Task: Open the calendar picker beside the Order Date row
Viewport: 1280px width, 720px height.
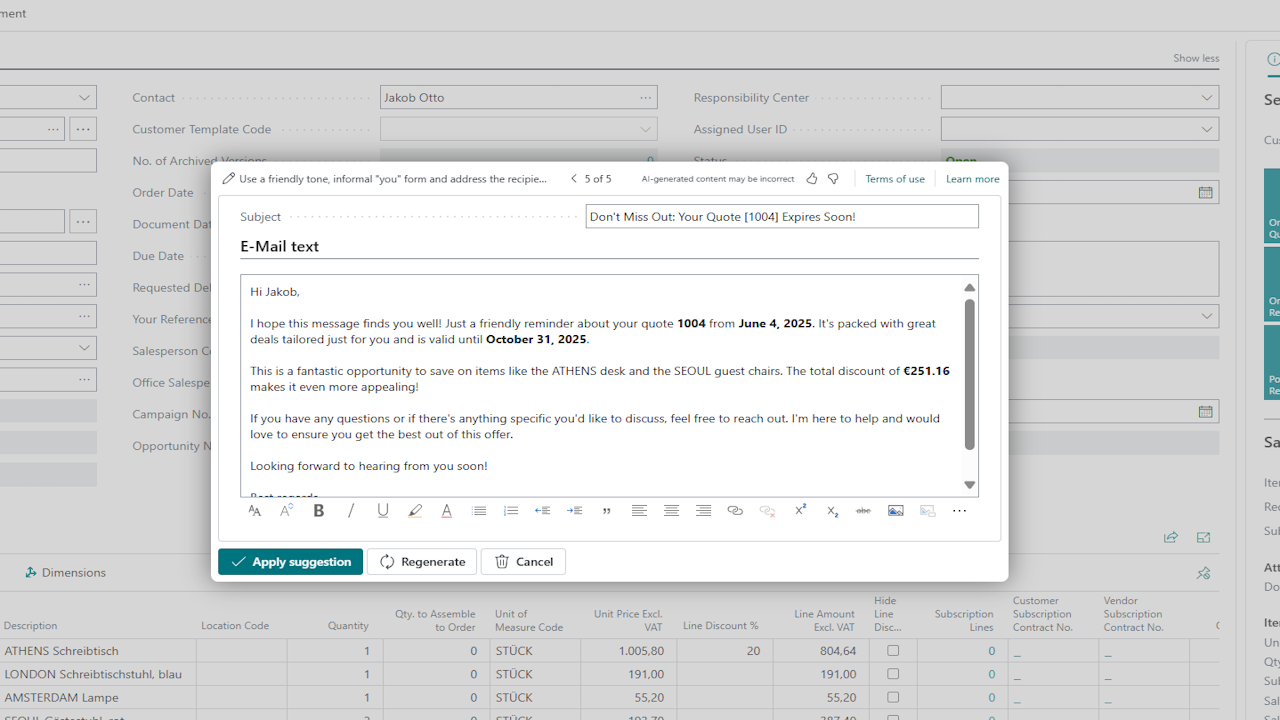Action: pyautogui.click(x=1206, y=193)
